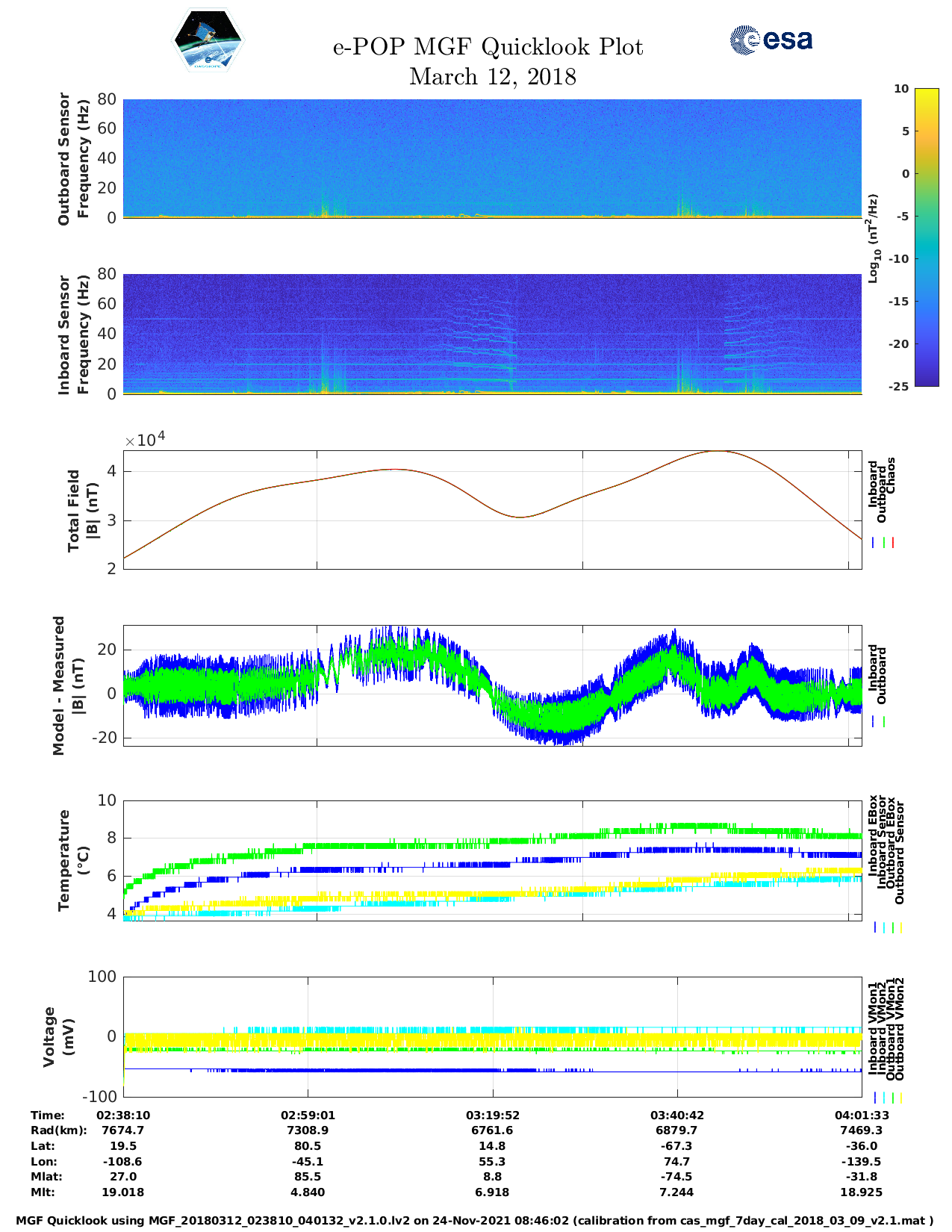
Task: Click the green Outboard marker in Total Field legend
Action: [883, 543]
